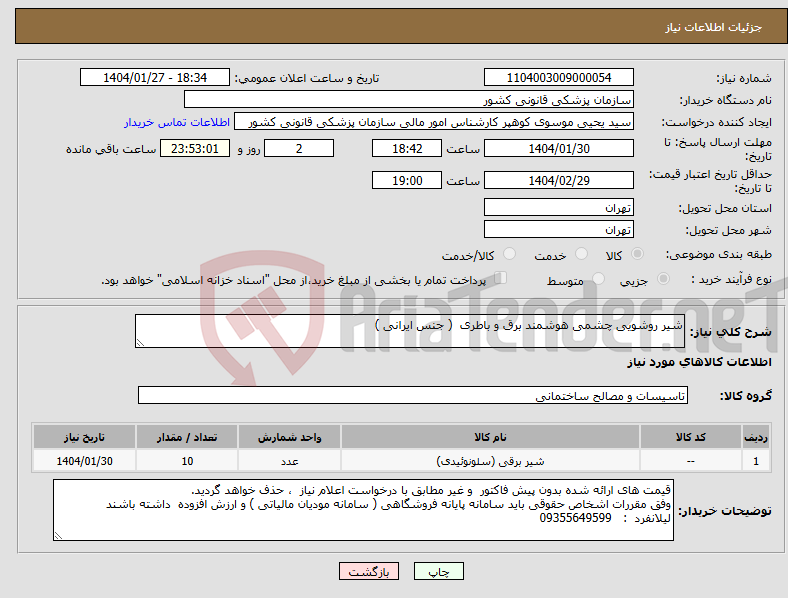Click the نوع فرآیند خرید label
Viewport: 788px width, 598px height.
732,279
